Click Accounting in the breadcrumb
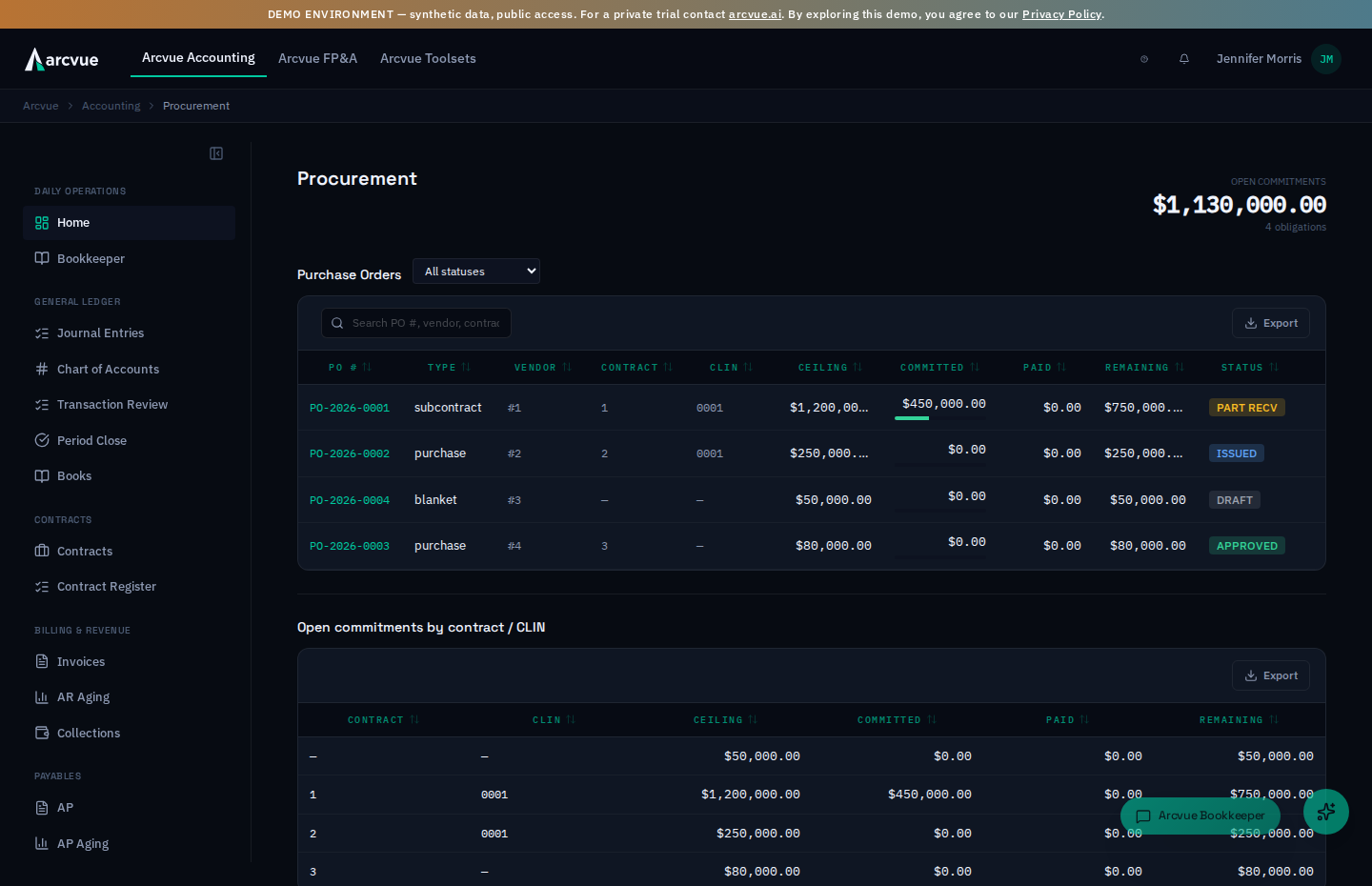Screen dimensions: 1372x886 (111, 106)
